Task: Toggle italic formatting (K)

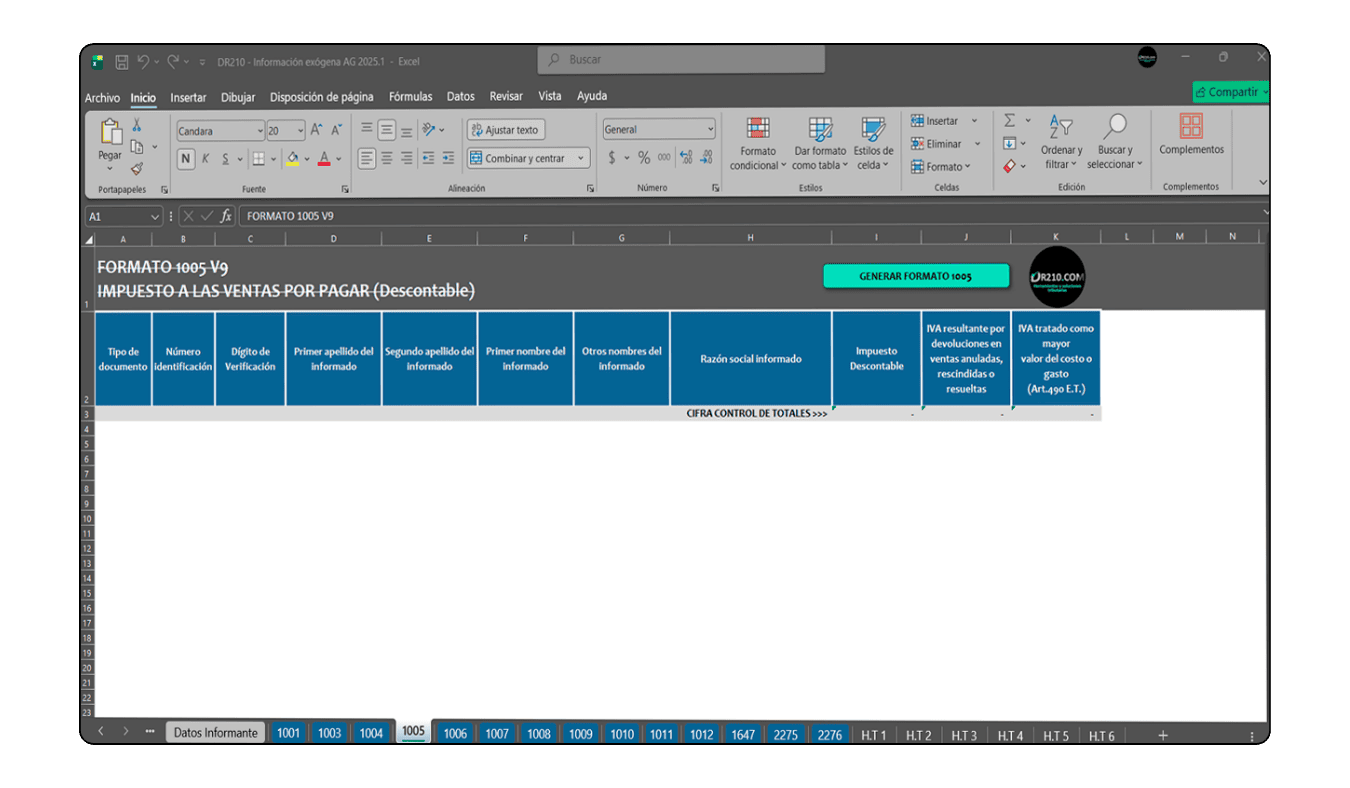Action: click(206, 159)
